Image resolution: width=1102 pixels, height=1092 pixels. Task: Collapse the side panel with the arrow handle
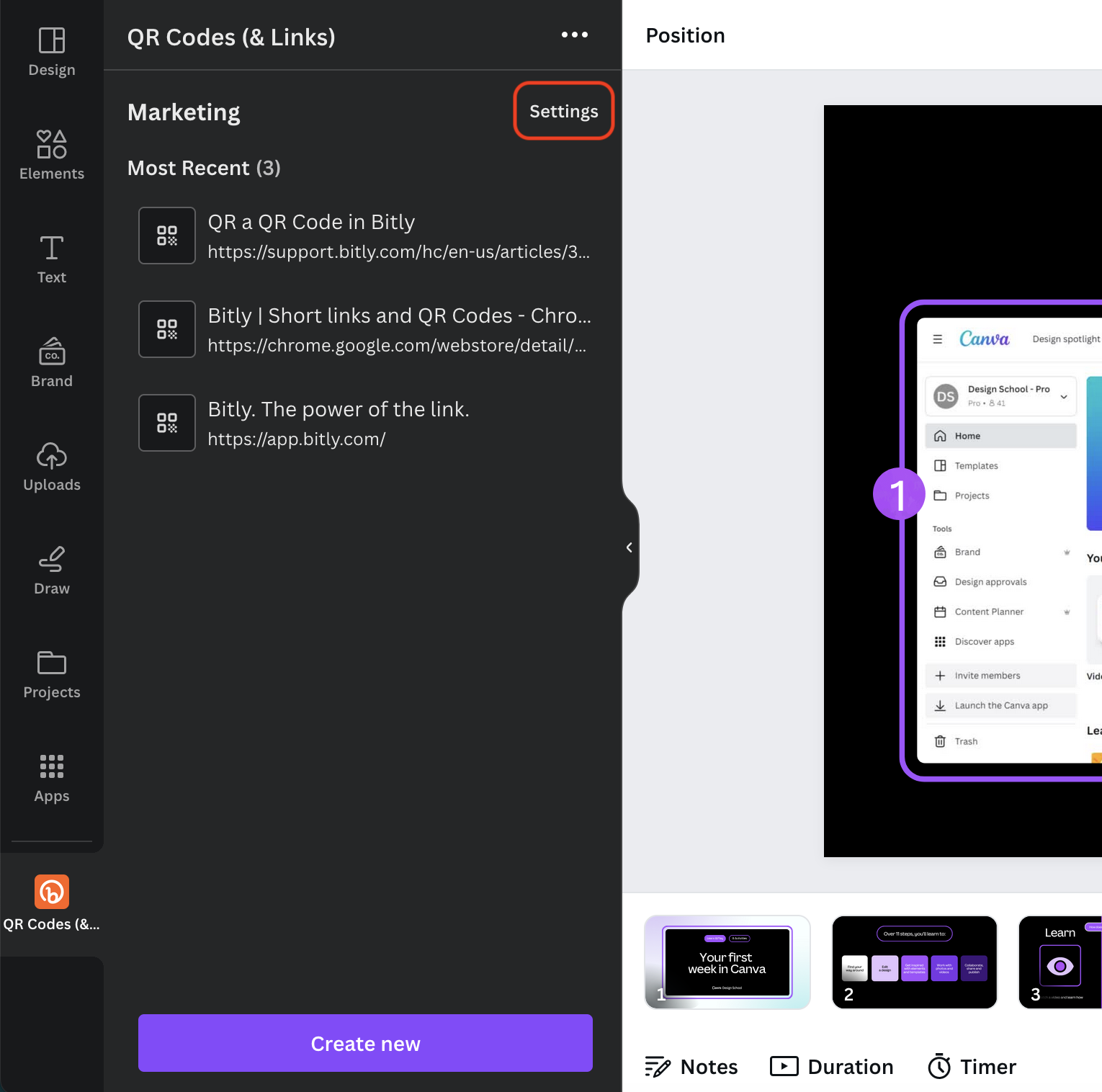630,547
